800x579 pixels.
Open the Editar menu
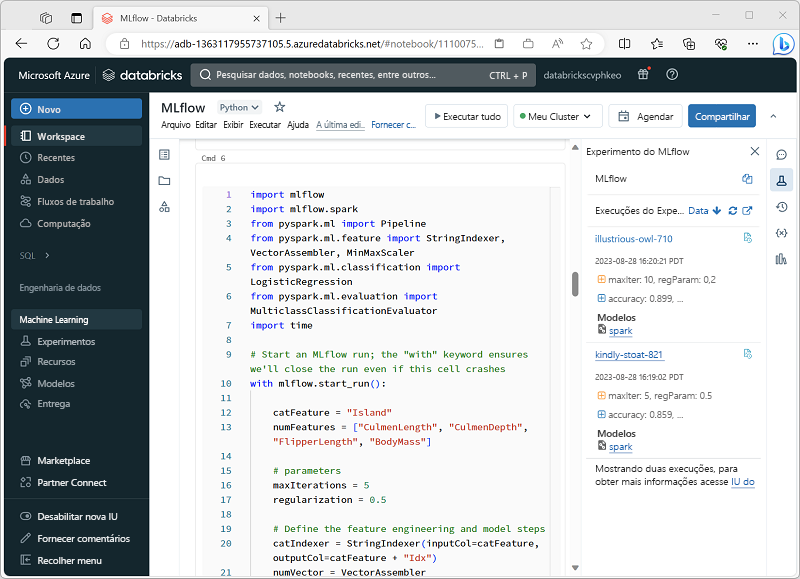click(206, 124)
